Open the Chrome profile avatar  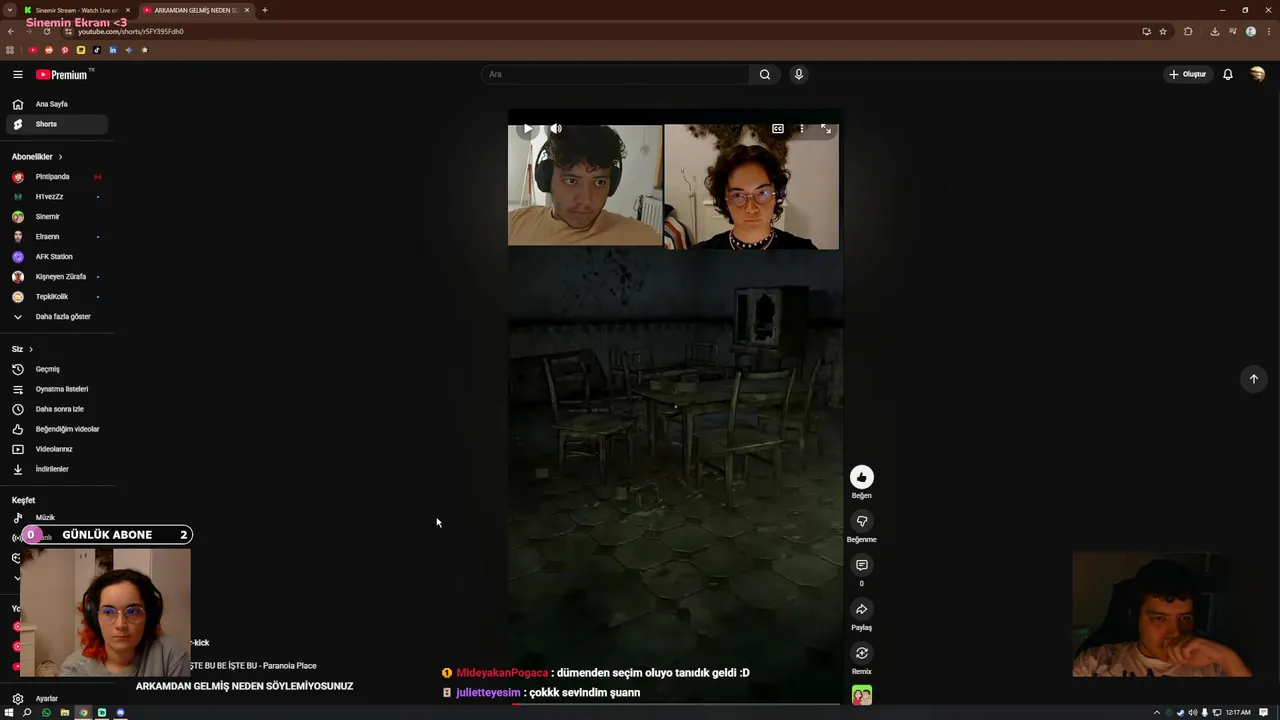(x=1251, y=31)
